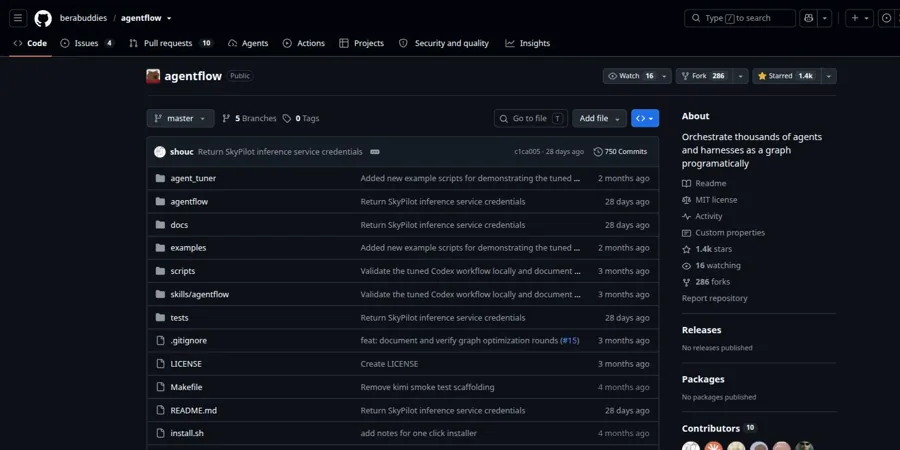The width and height of the screenshot is (900, 450).
Task: Expand the commit message ellipsis button
Action: pos(375,152)
